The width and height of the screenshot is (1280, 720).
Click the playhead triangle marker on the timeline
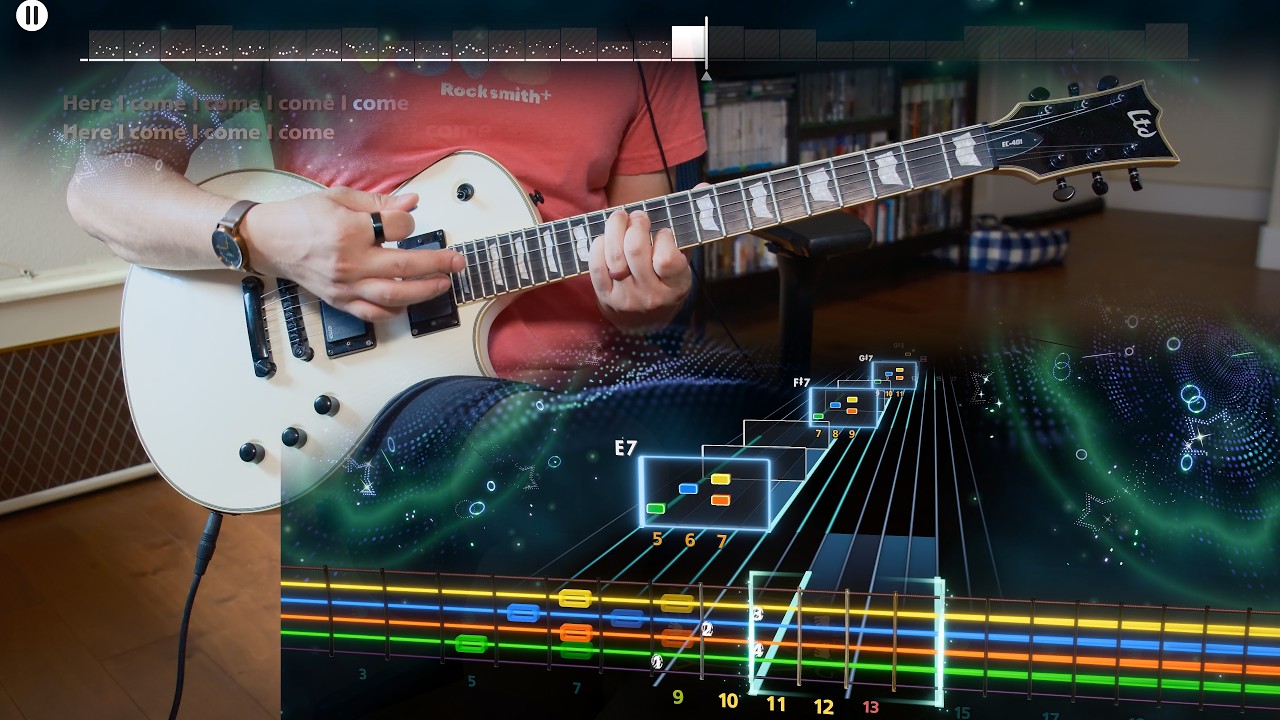706,75
